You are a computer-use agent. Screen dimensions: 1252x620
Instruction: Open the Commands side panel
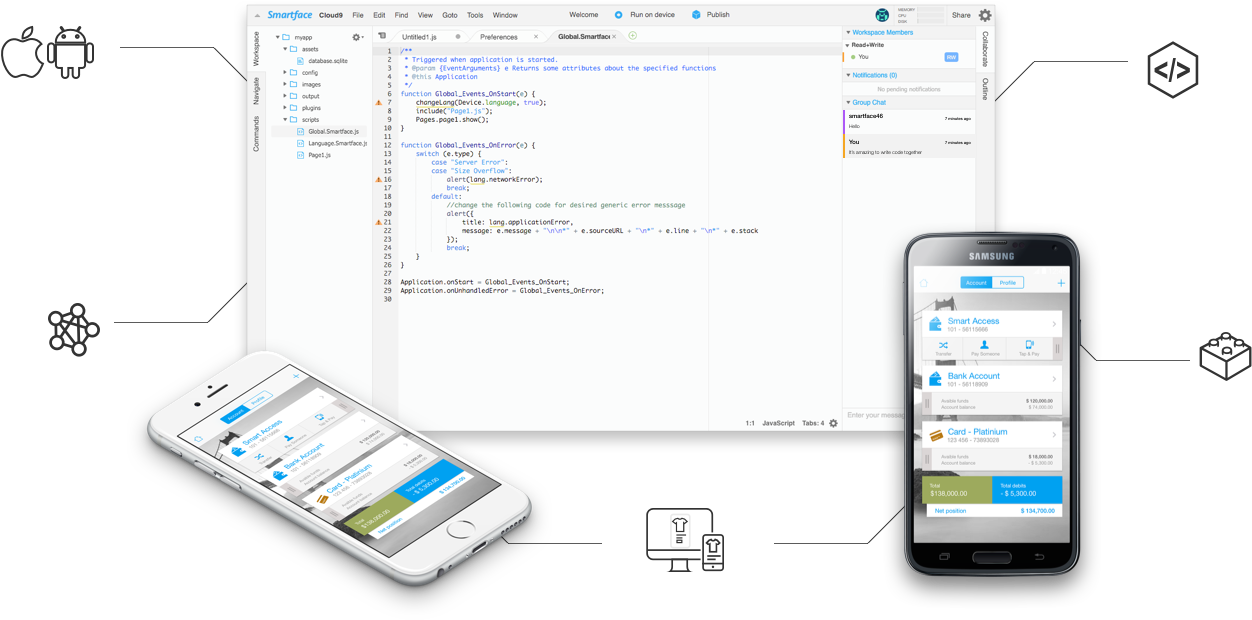tap(256, 133)
